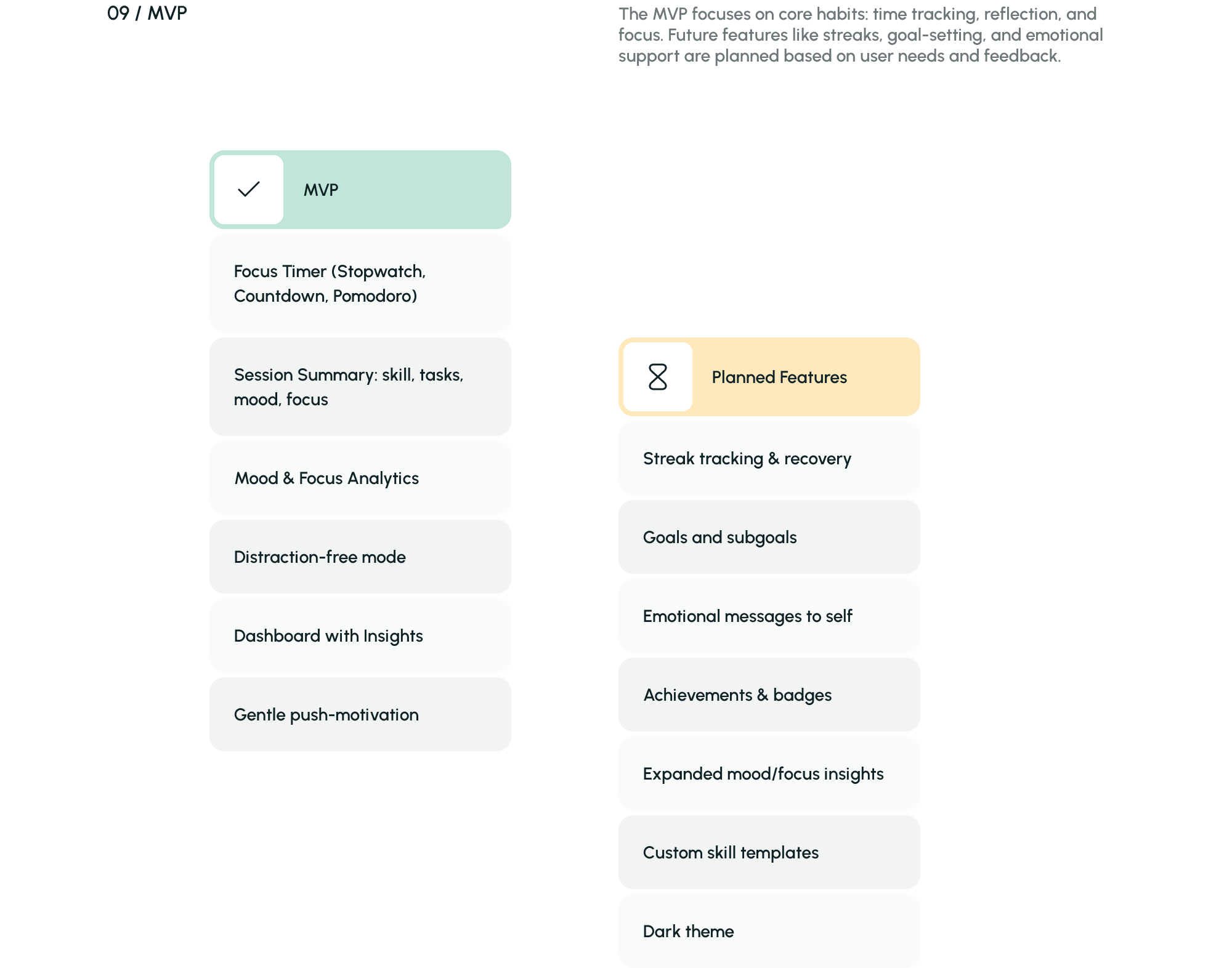Click the MVP label text in header
1232x968 pixels.
pos(321,190)
